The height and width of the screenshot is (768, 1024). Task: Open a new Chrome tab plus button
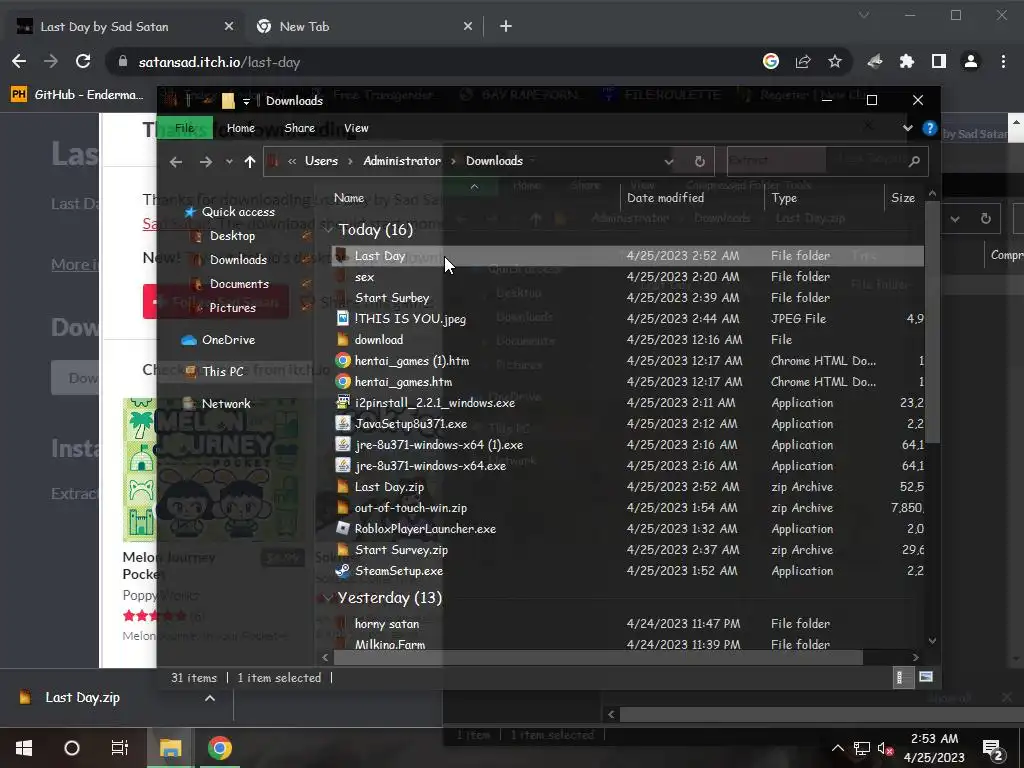505,26
